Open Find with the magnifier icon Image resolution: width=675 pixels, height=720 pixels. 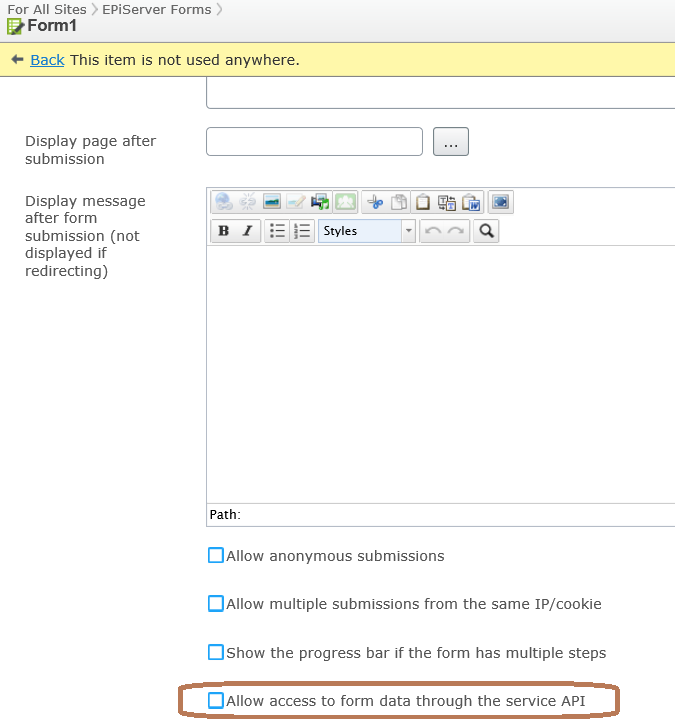pyautogui.click(x=486, y=231)
